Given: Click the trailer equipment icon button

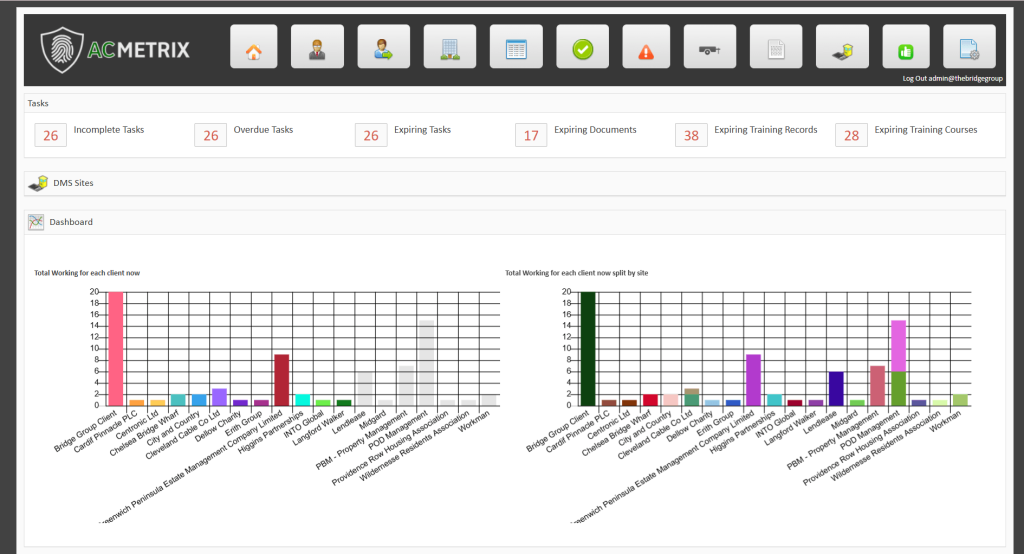Looking at the screenshot, I should pyautogui.click(x=710, y=46).
